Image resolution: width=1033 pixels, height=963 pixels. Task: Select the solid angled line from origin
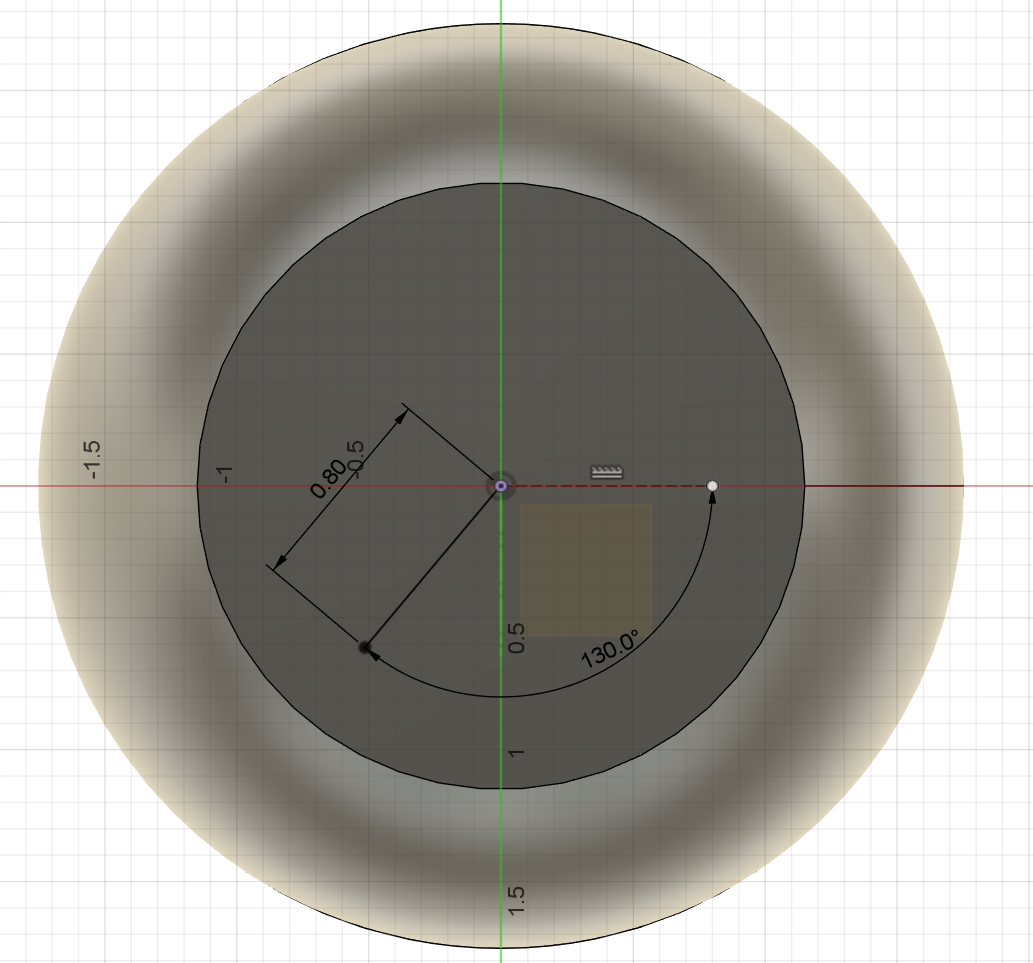pos(433,566)
